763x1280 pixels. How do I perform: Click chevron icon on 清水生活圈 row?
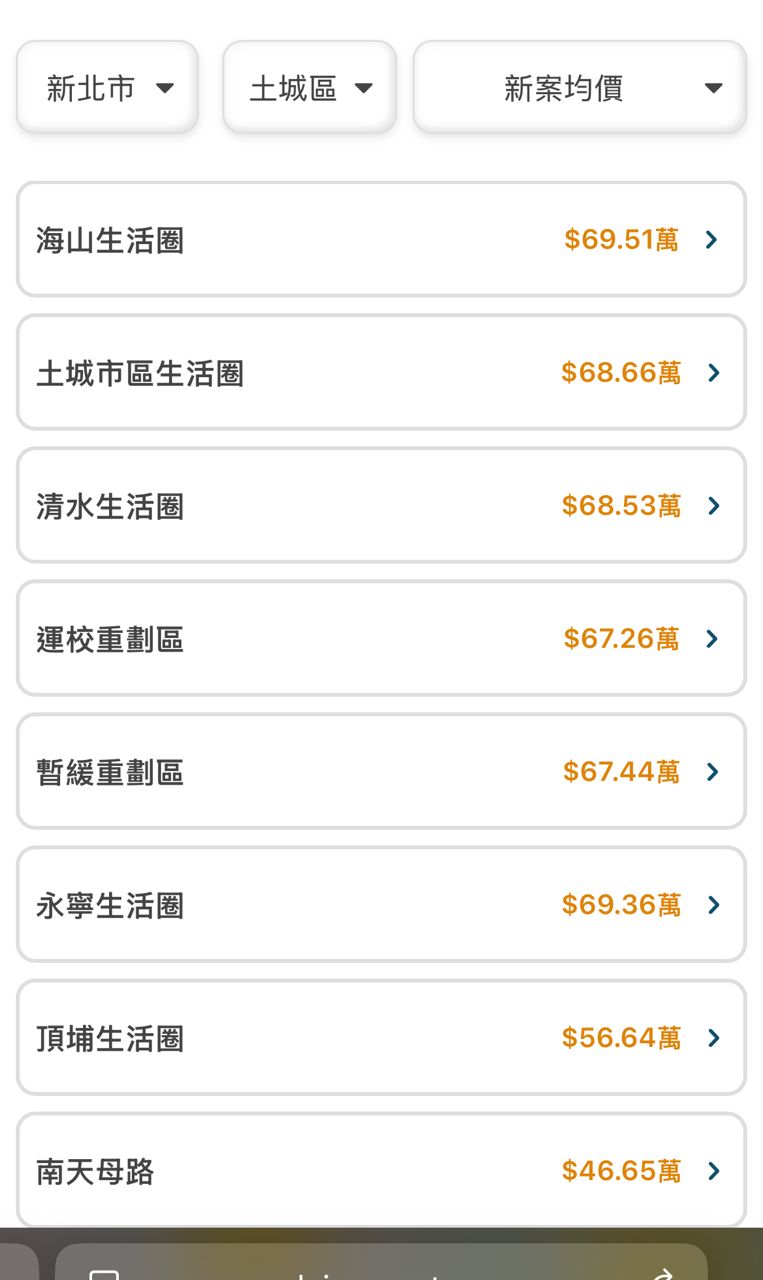pos(713,506)
